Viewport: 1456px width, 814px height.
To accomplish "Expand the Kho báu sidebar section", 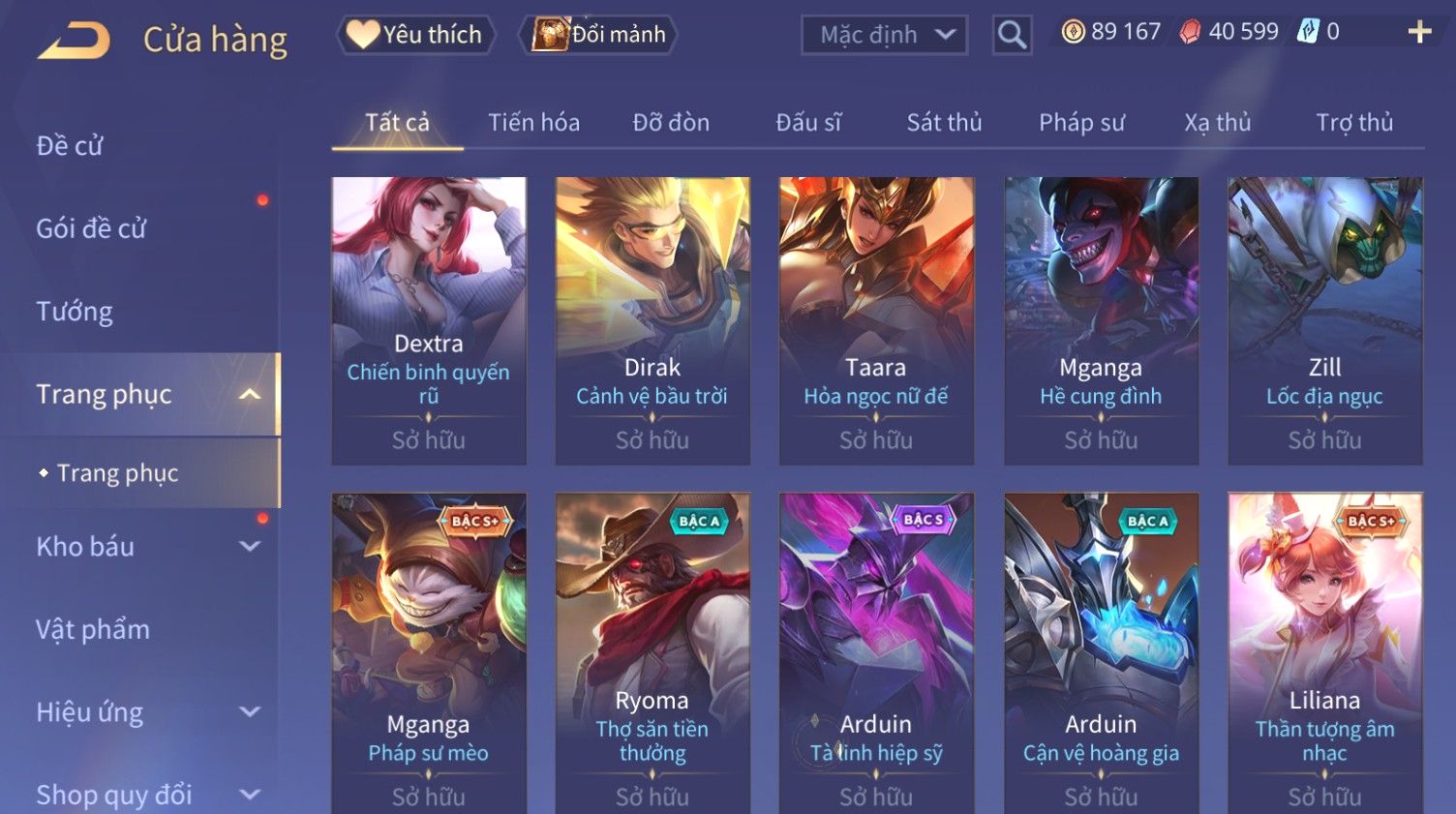I will pyautogui.click(x=250, y=546).
